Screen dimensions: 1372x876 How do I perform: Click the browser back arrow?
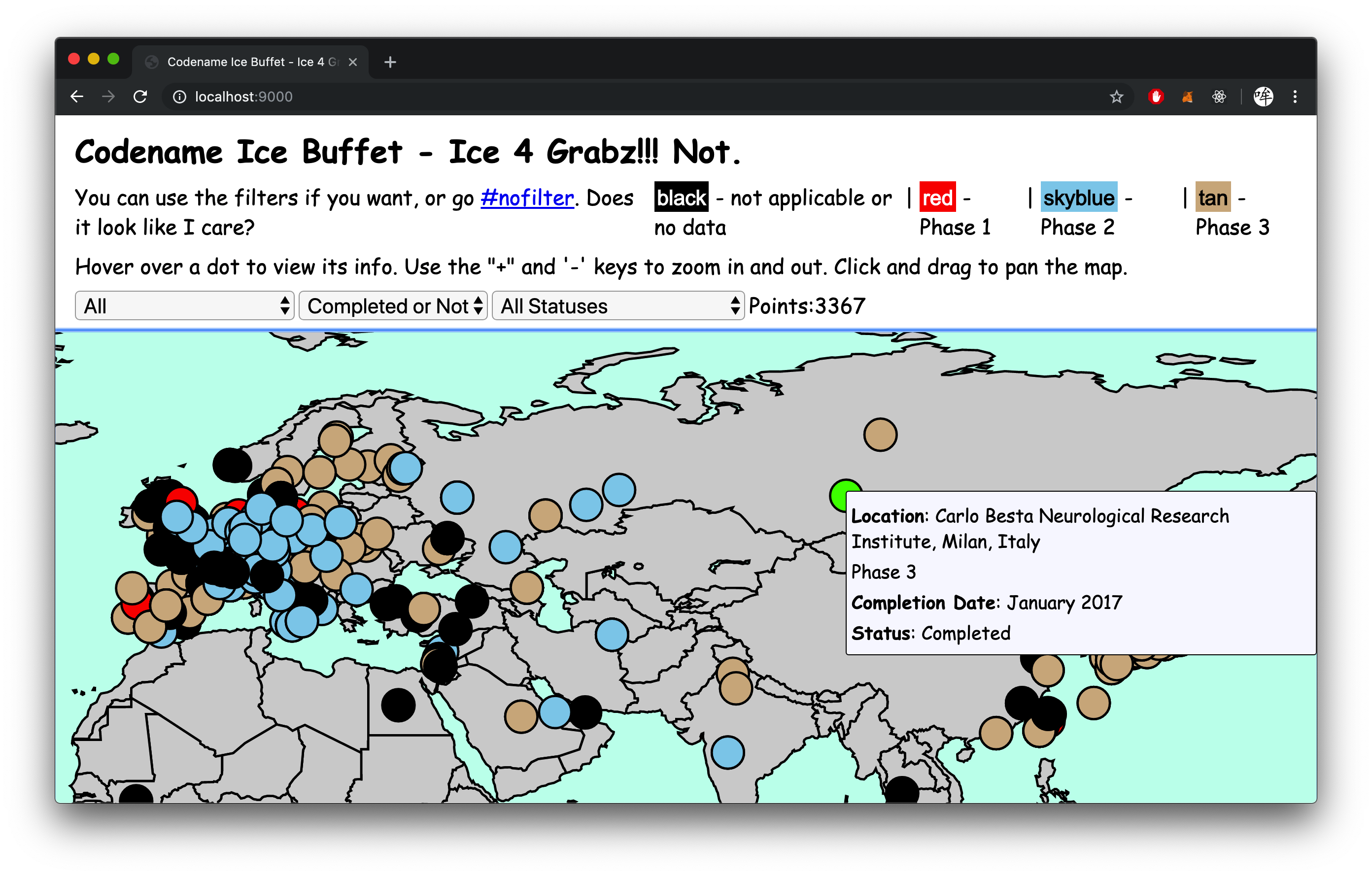77,97
